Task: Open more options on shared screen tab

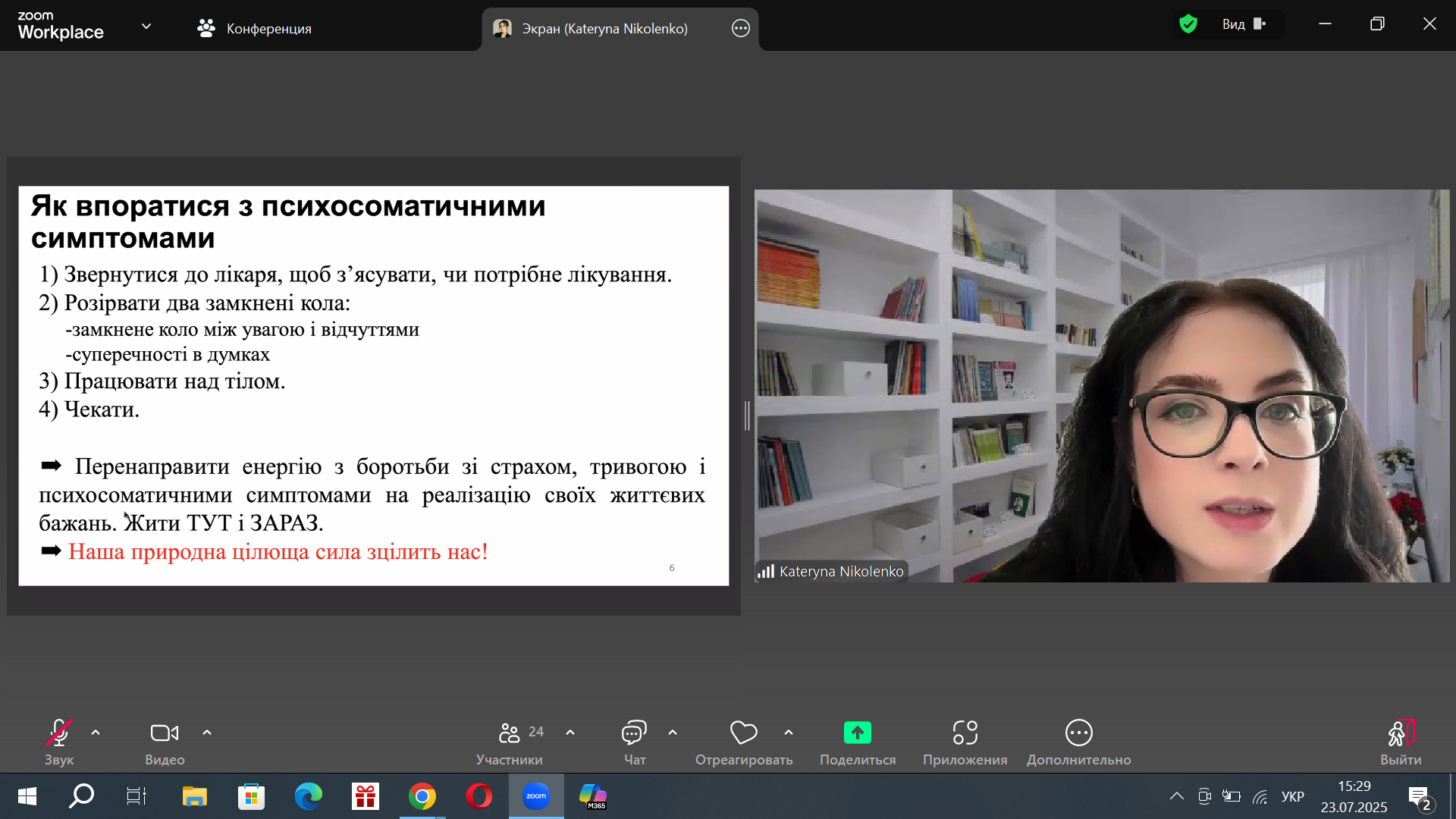Action: pos(741,29)
